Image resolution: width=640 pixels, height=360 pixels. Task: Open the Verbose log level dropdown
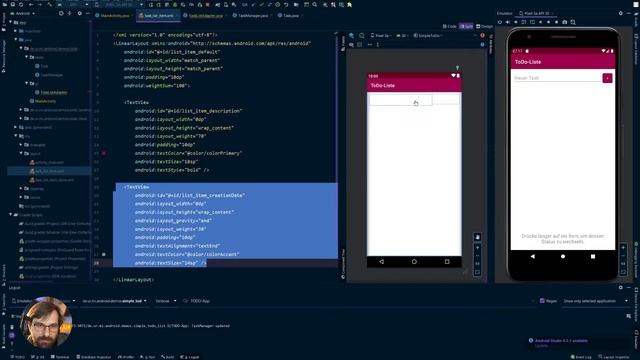tap(165, 301)
